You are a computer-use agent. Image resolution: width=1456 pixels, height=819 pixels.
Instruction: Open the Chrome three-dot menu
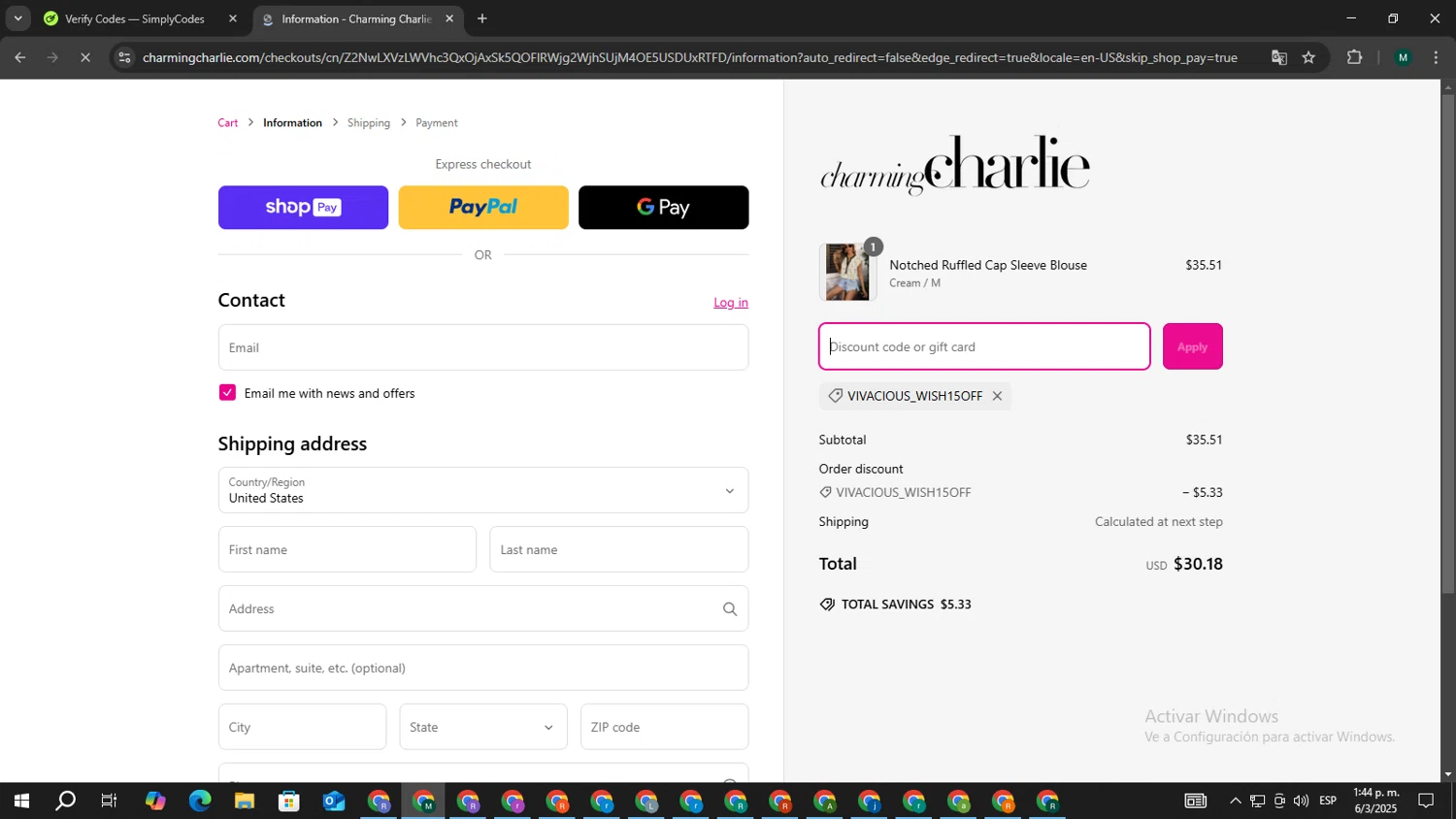[x=1437, y=57]
